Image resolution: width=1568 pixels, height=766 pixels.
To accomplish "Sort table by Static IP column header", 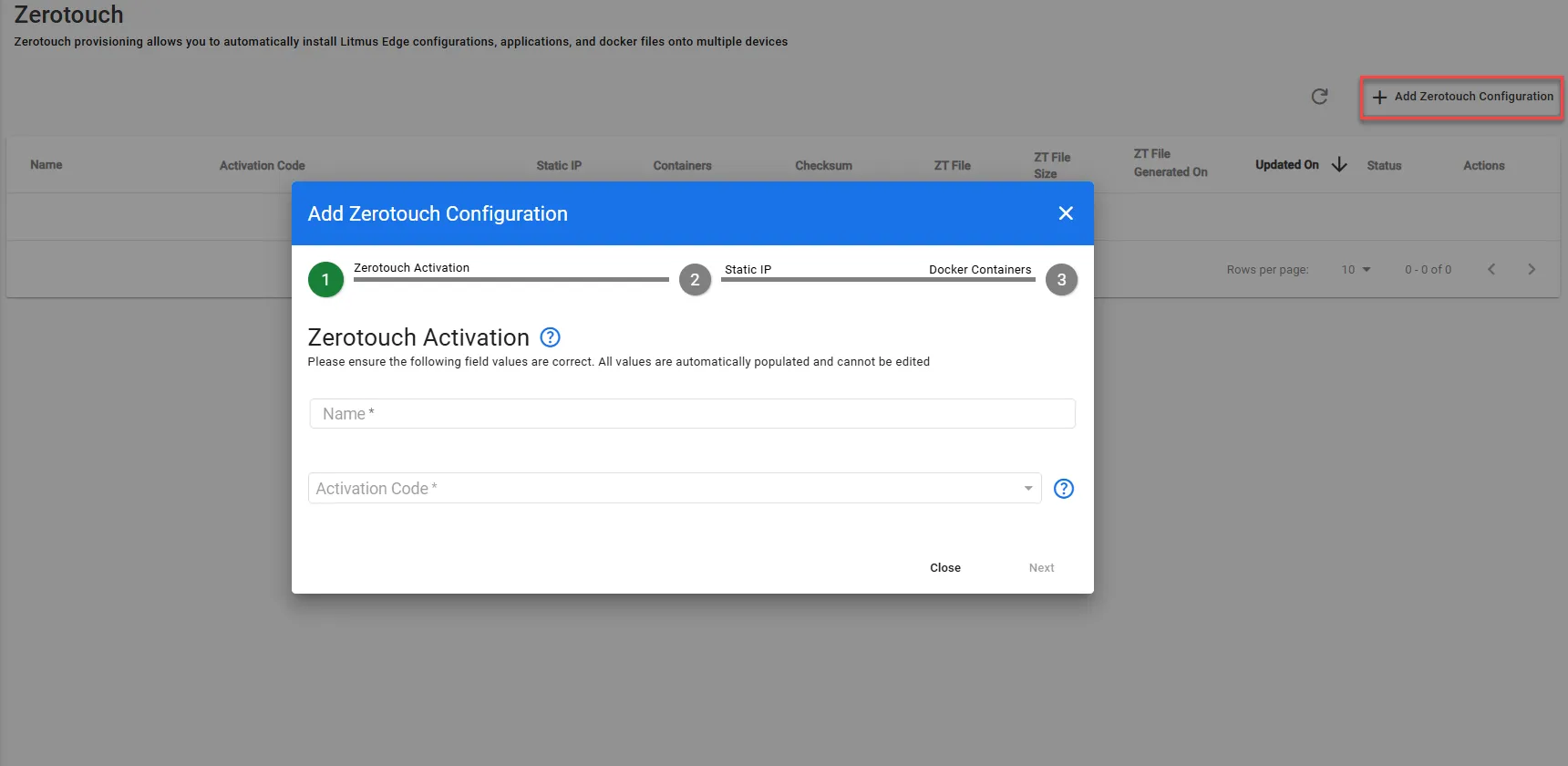I will (559, 166).
